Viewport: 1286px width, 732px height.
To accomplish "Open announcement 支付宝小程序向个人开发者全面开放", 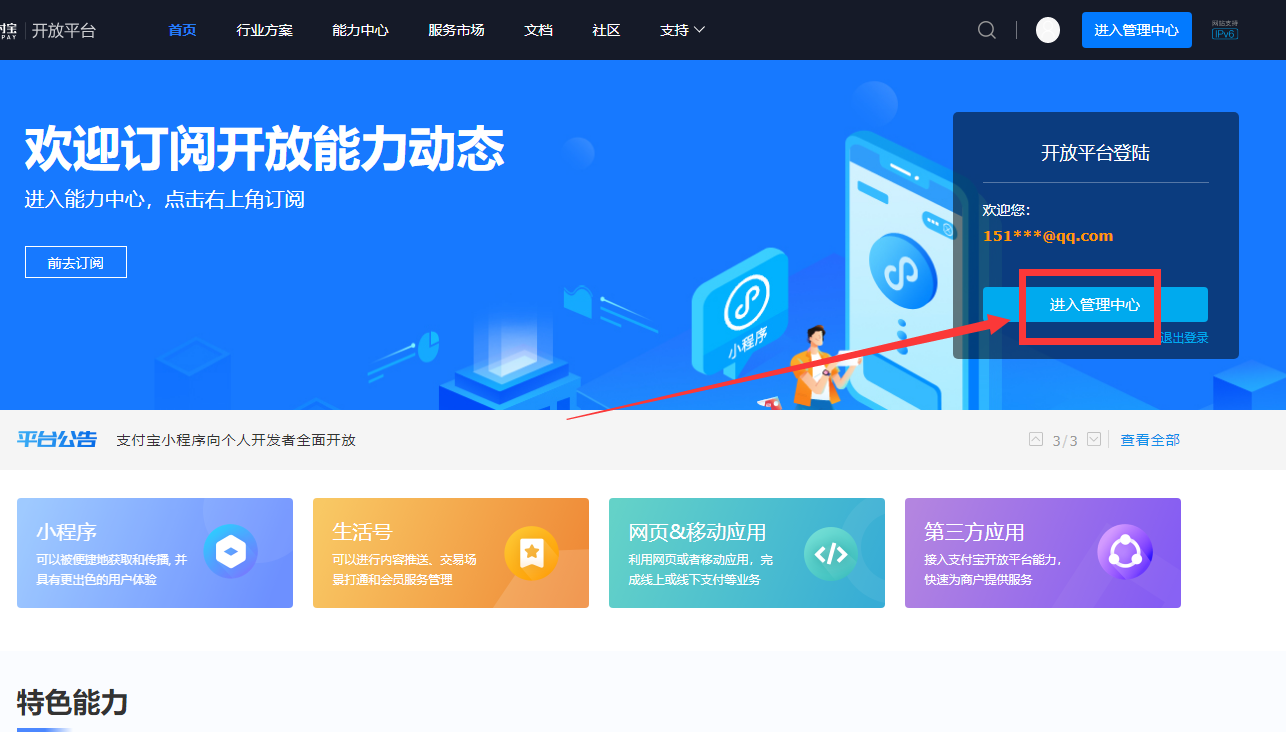I will click(236, 440).
